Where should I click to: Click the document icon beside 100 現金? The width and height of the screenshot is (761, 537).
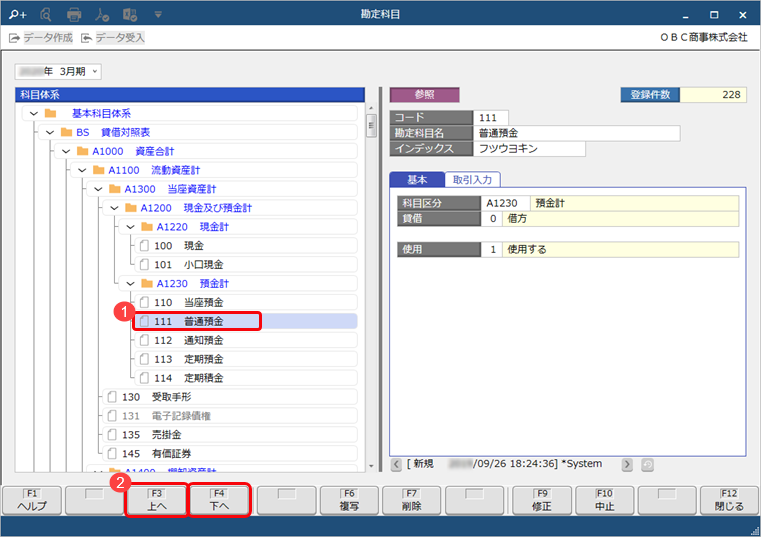pos(144,246)
